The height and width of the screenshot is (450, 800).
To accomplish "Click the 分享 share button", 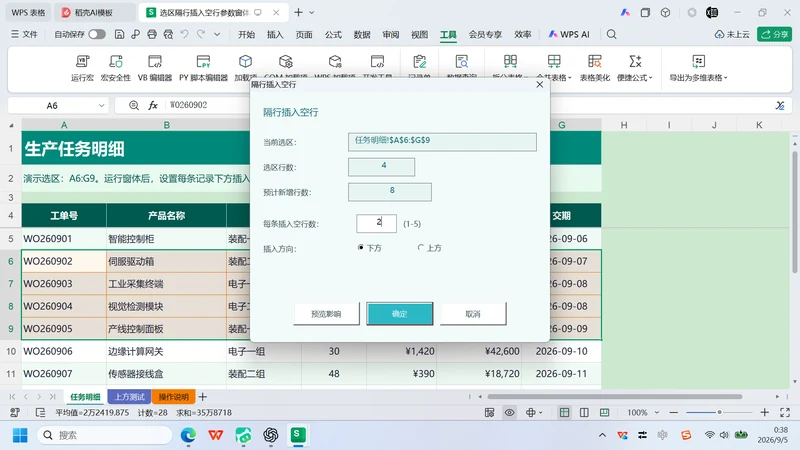I will 774,34.
